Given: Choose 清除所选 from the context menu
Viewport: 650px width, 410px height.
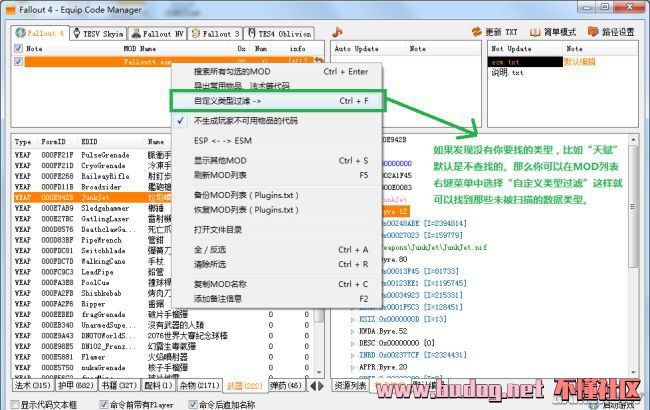Looking at the screenshot, I should tap(276, 264).
